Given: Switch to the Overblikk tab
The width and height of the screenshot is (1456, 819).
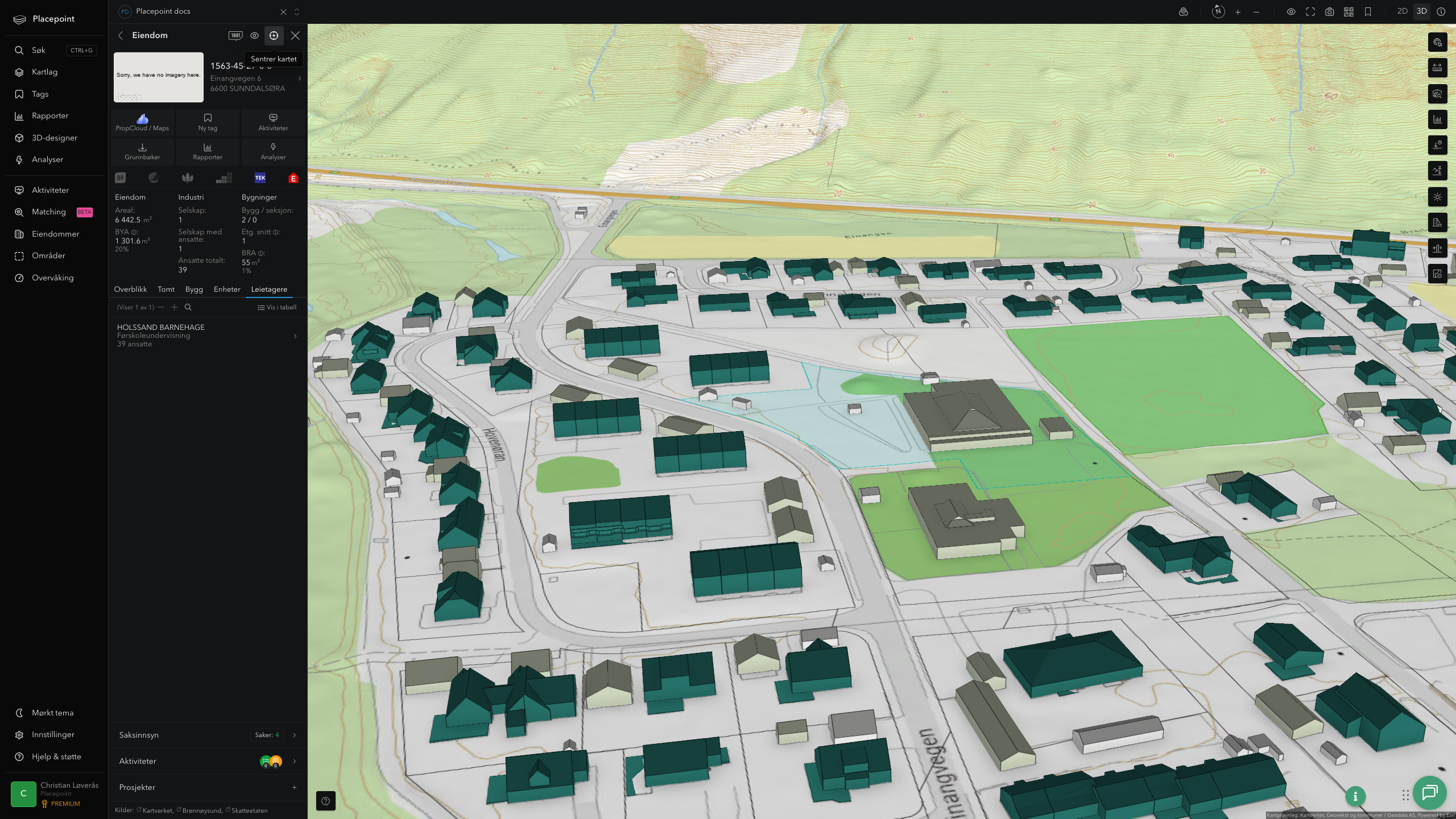Looking at the screenshot, I should (x=130, y=289).
